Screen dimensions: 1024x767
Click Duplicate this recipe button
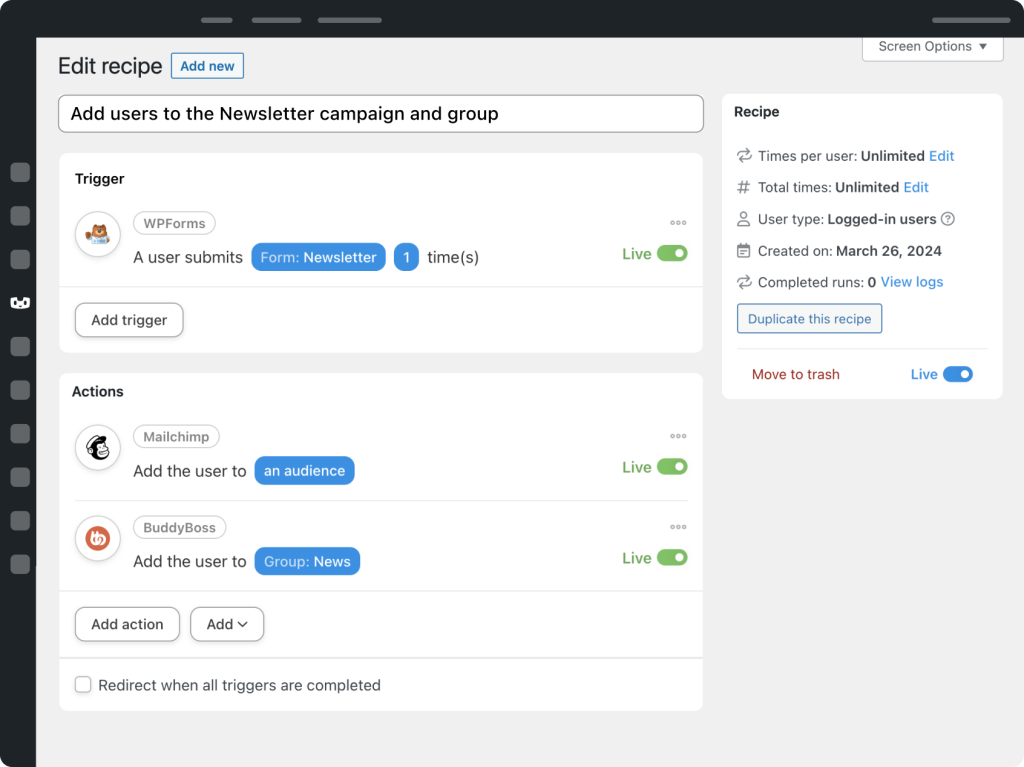tap(809, 319)
